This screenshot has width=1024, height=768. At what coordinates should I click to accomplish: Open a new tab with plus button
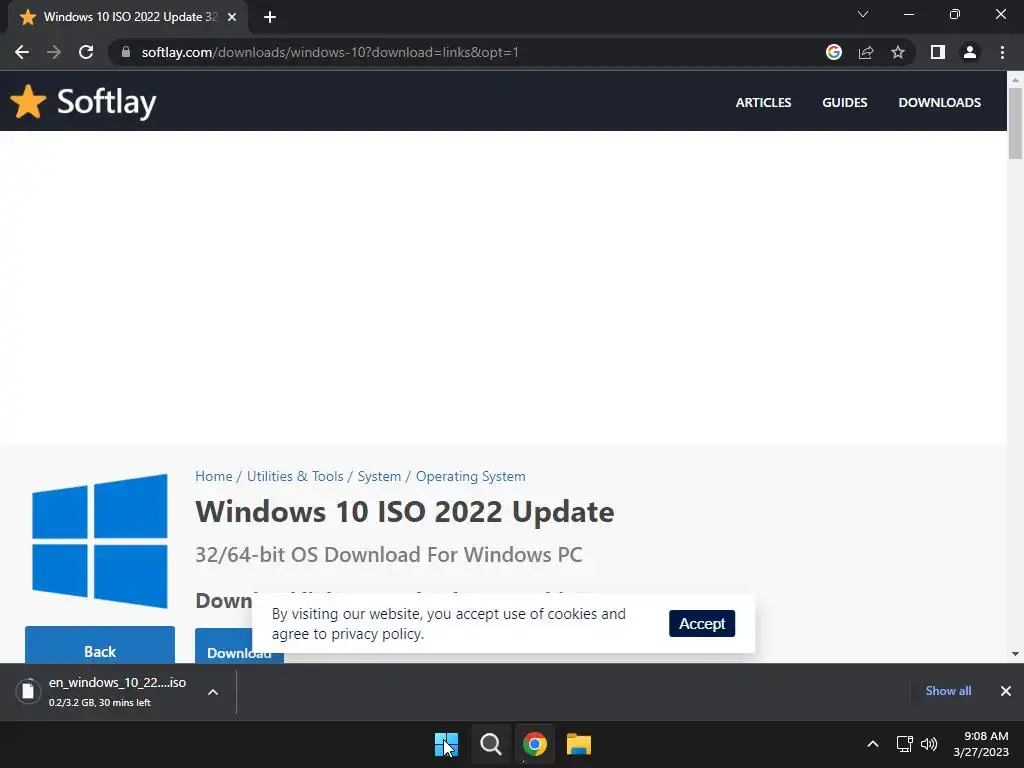[x=270, y=17]
